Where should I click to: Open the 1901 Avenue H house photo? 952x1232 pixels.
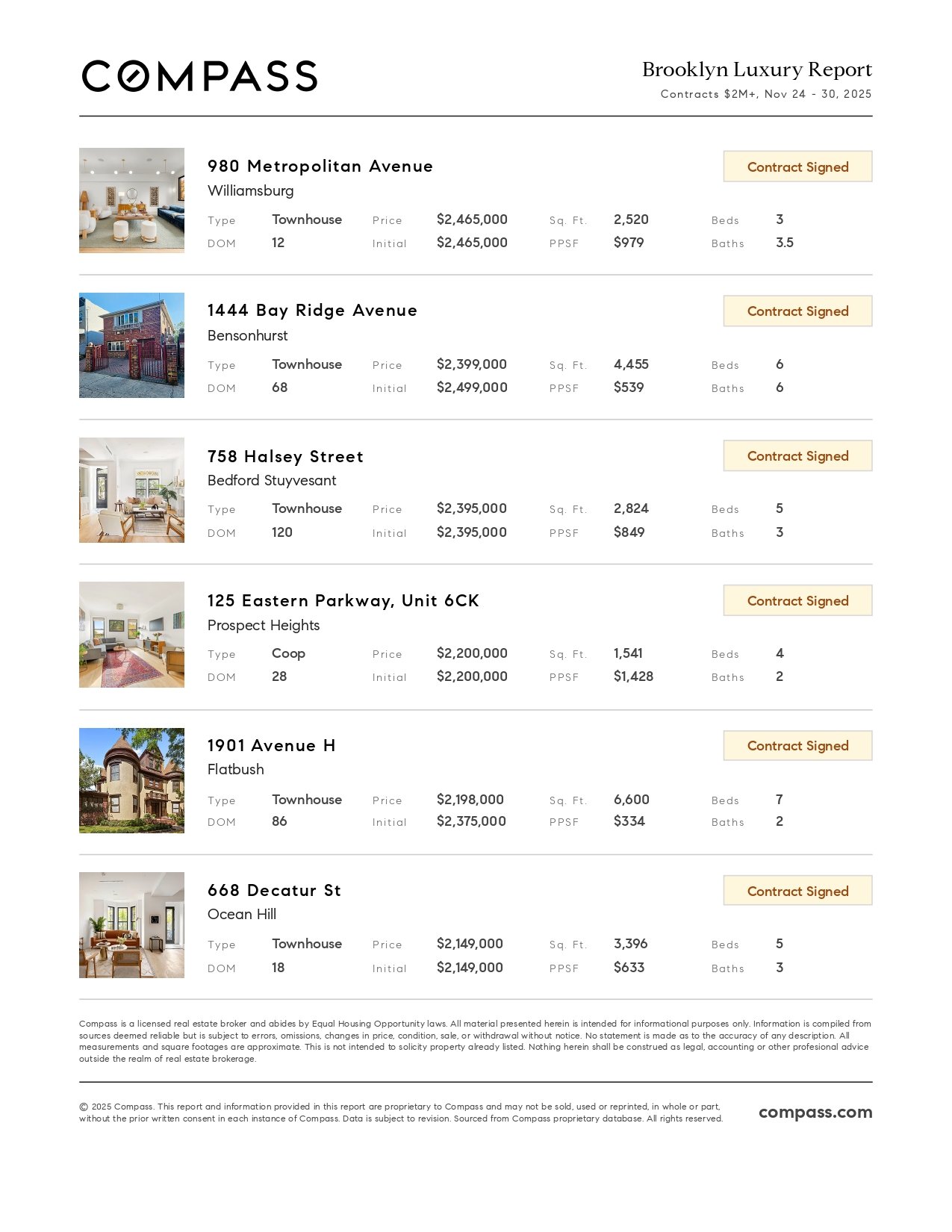point(131,780)
